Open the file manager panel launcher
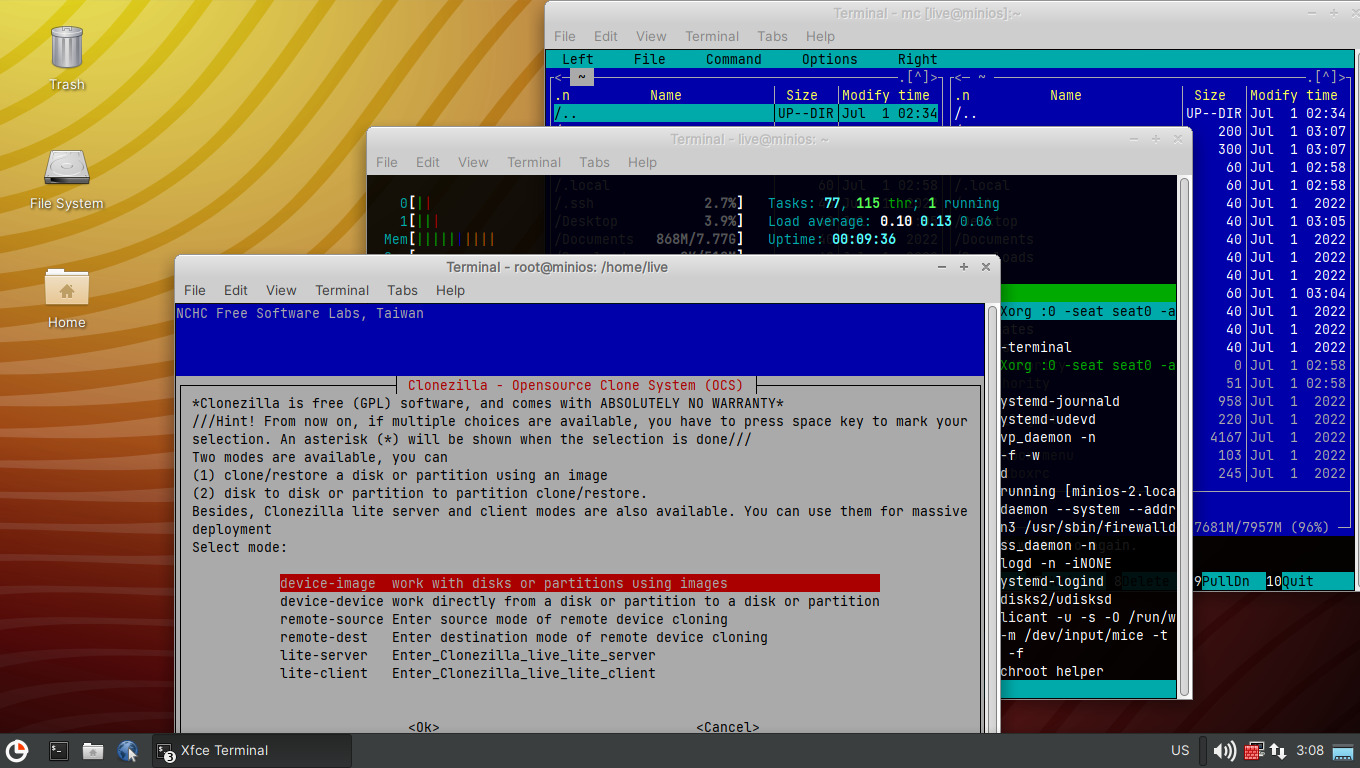Viewport: 1360px width, 768px height. pyautogui.click(x=93, y=750)
